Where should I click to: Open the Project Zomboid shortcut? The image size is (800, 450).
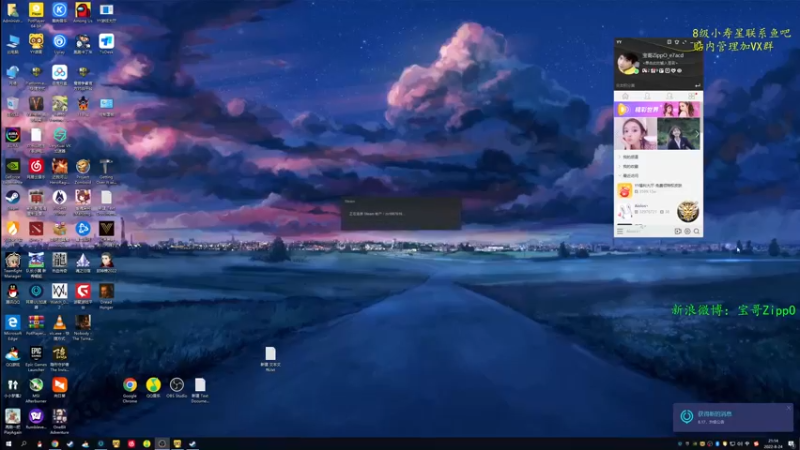83,171
